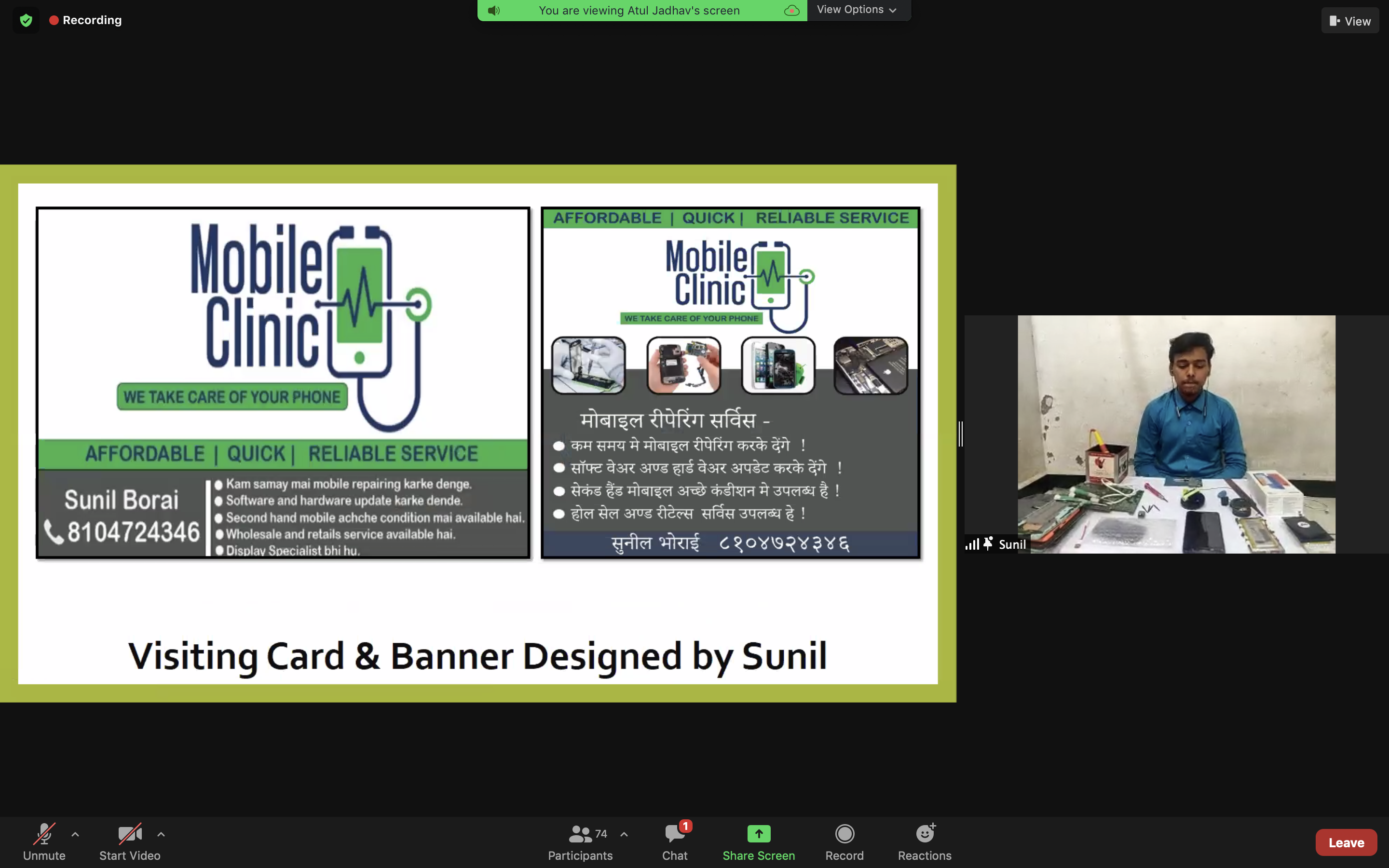Click the red Leave button
The image size is (1389, 868).
click(1346, 842)
